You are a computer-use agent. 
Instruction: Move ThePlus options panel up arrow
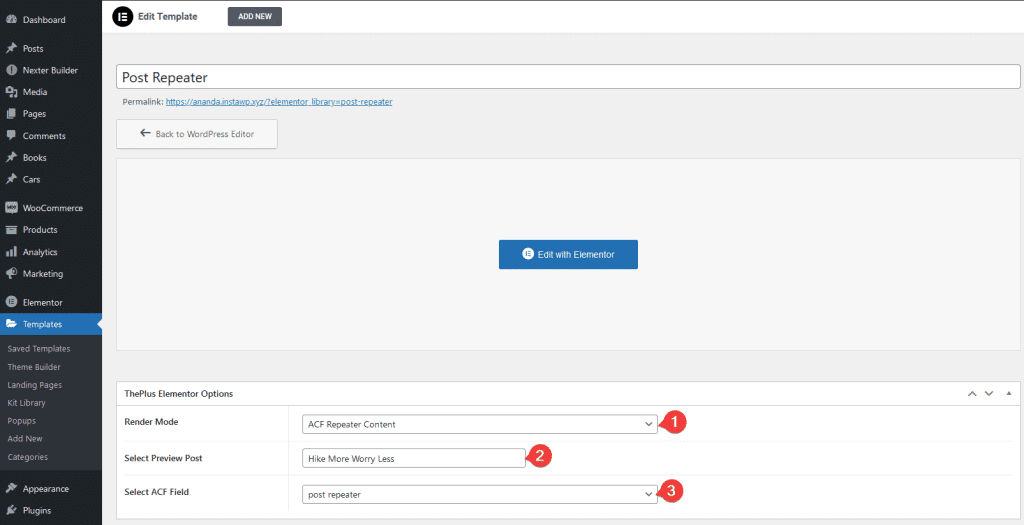972,394
